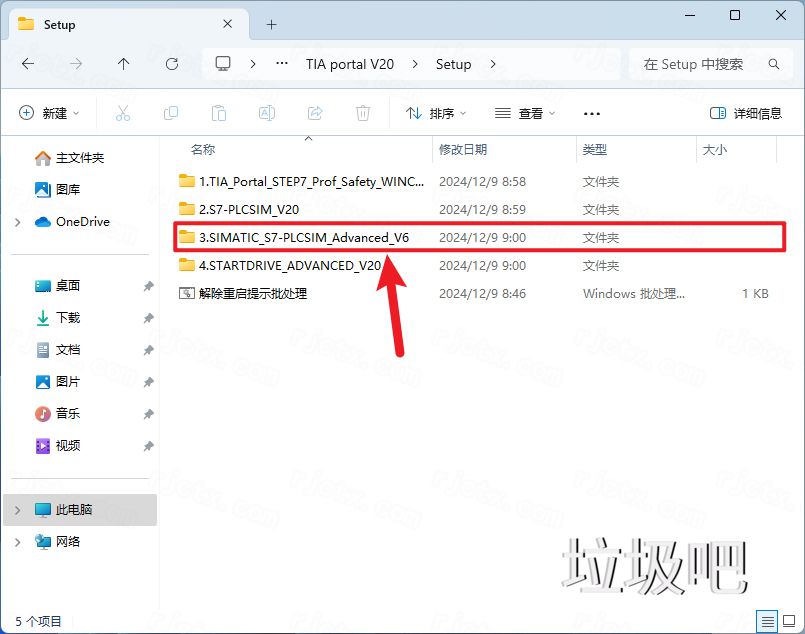This screenshot has width=805, height=634.
Task: Click the Share icon in the toolbar
Action: point(315,113)
